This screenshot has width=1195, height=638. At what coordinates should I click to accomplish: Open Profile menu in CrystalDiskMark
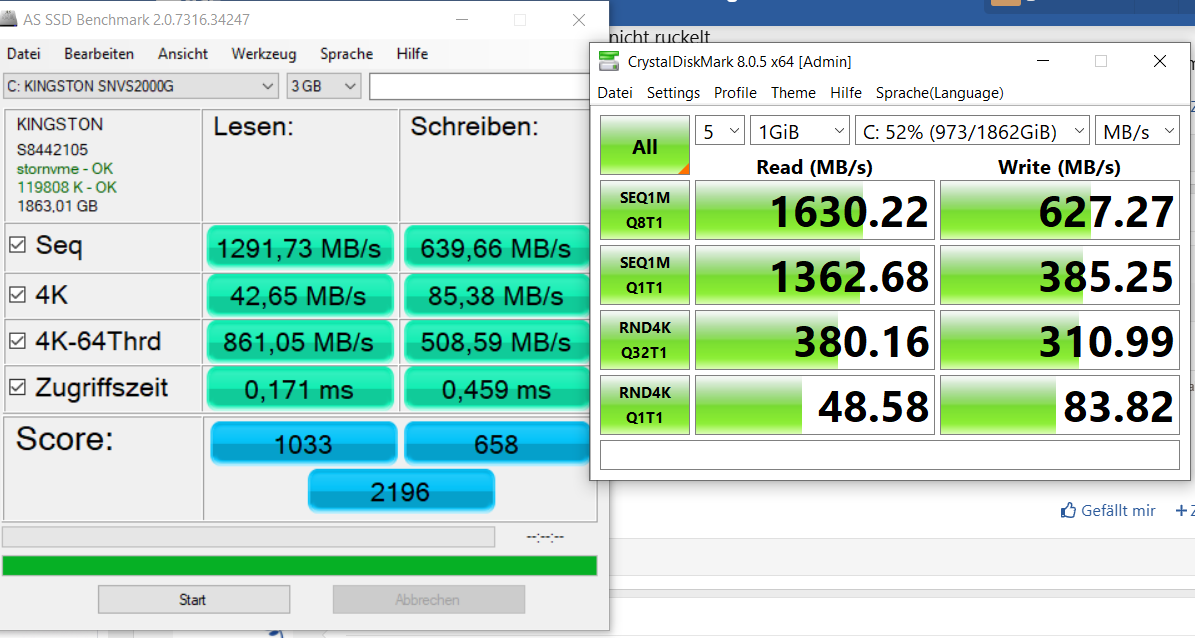tap(735, 92)
